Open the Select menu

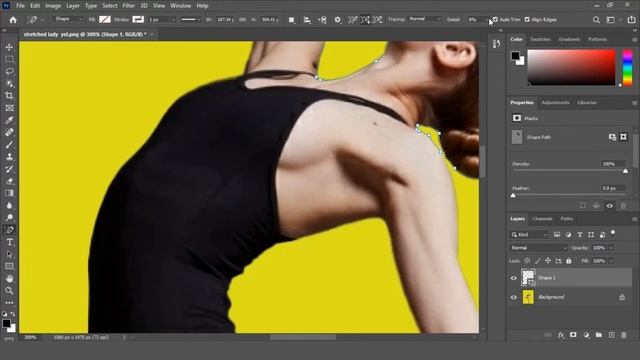pos(110,6)
